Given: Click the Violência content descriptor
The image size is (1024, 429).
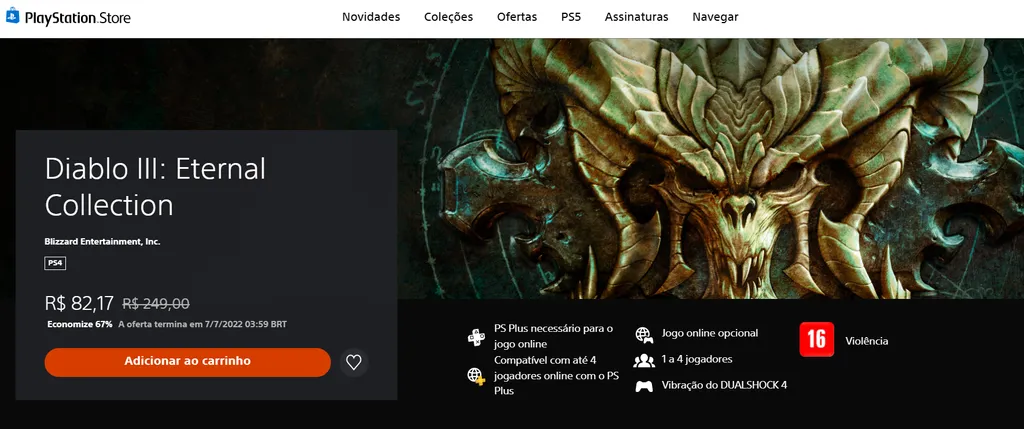Looking at the screenshot, I should (x=867, y=341).
